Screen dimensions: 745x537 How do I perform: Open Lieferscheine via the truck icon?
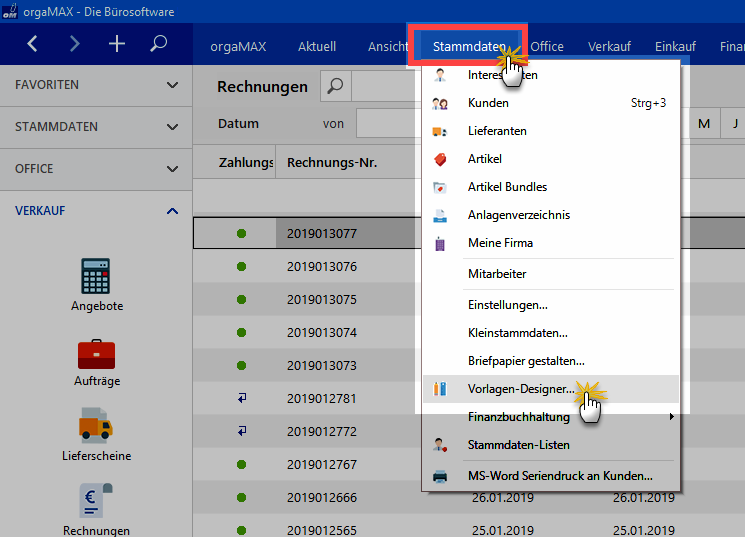96,424
